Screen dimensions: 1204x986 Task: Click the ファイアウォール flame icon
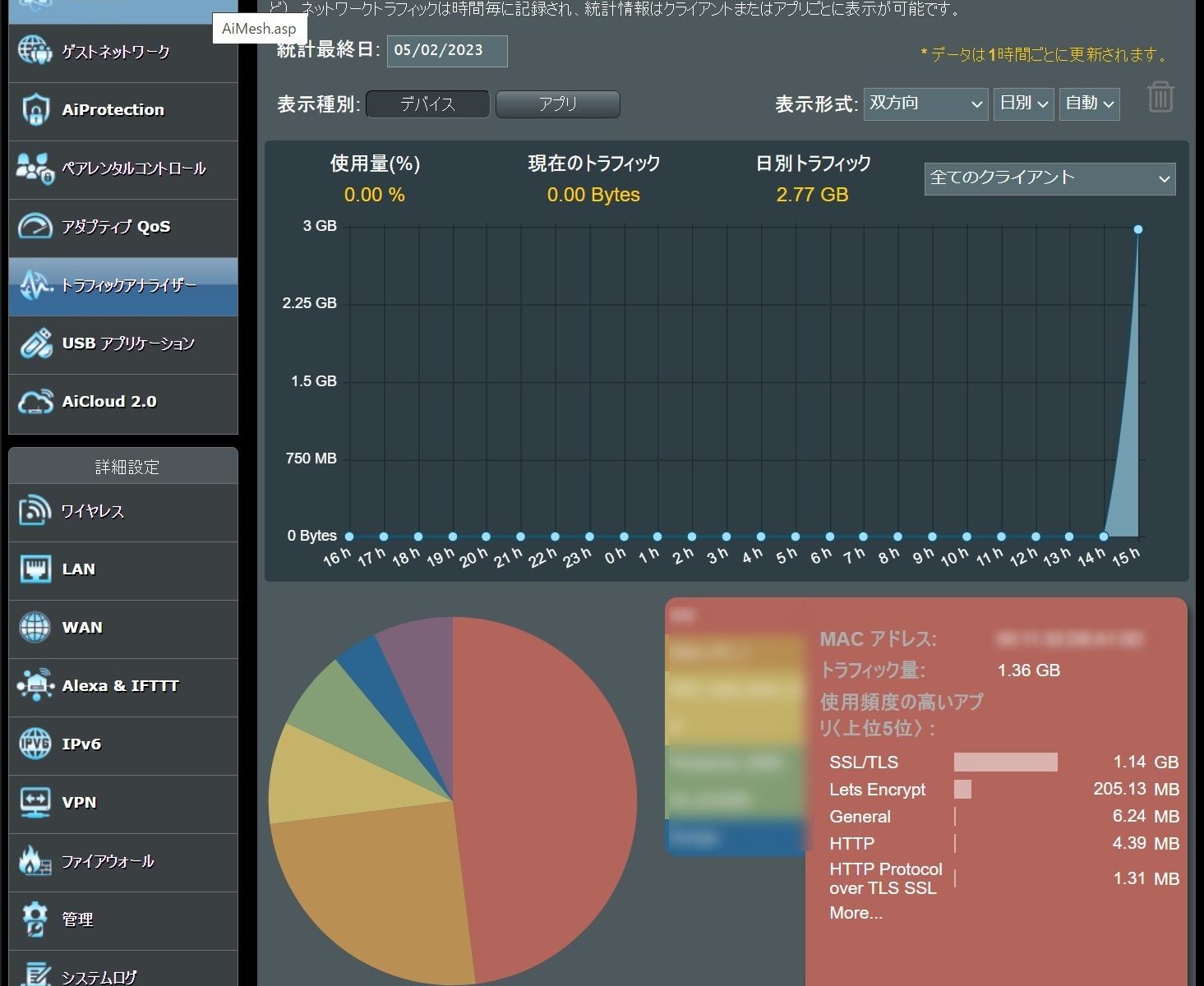35,861
